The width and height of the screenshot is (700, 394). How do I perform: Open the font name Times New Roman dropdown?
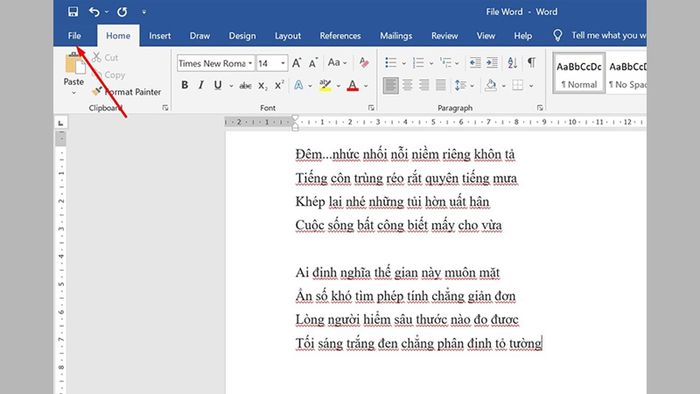[x=250, y=63]
